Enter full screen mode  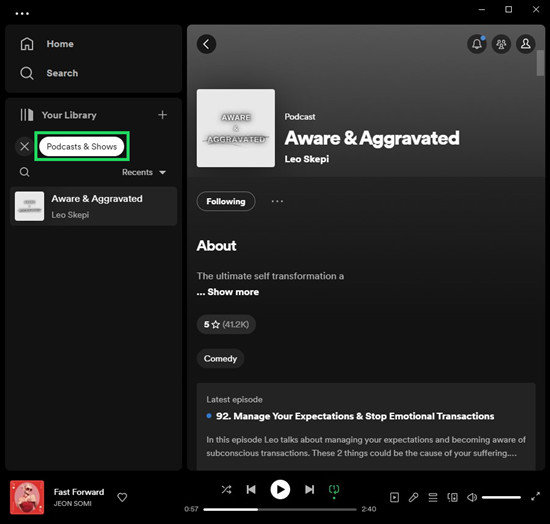(x=535, y=496)
